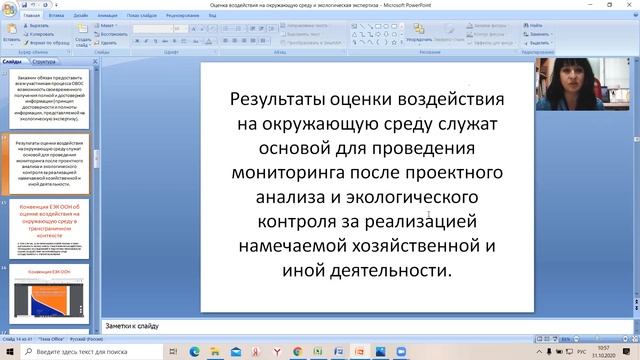This screenshot has width=640, height=360.
Task: Pick the oval shape from shapes gallery
Action: pos(386,27)
